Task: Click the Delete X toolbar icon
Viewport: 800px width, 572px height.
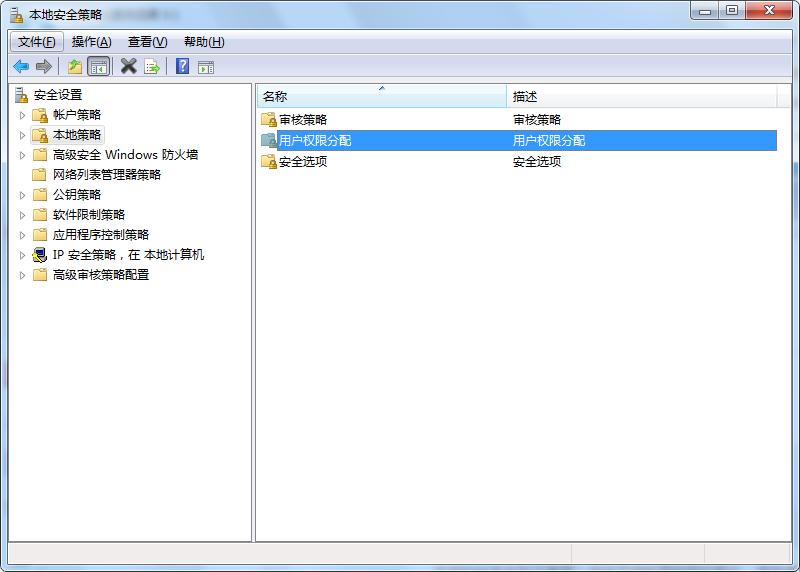Action: (129, 66)
